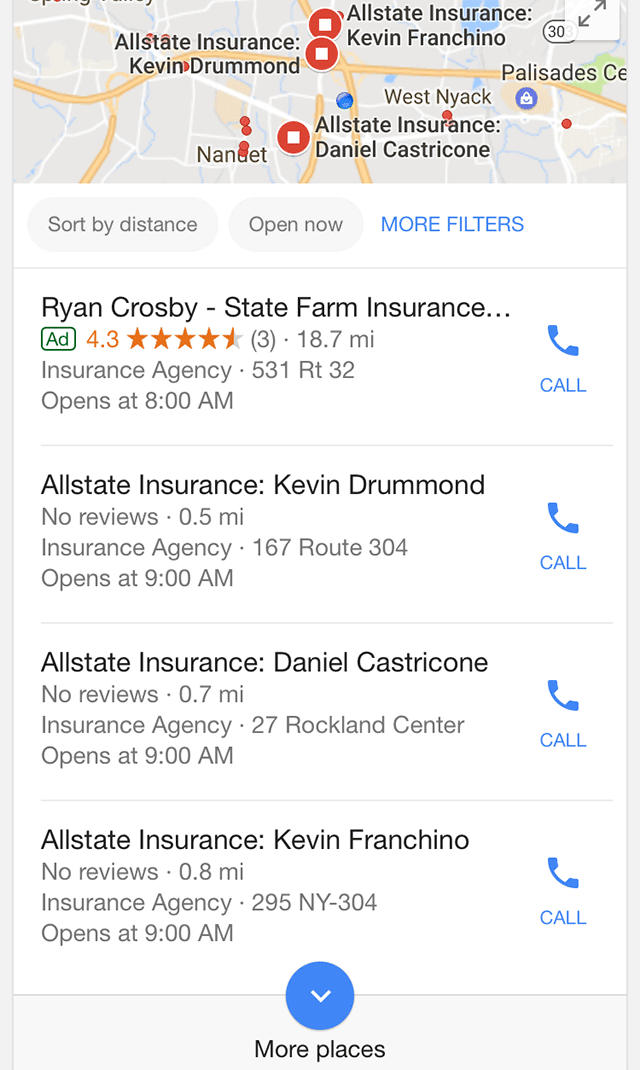Screen dimensions: 640x1070
Task: Select Kevin Franchino map pin
Action: click(325, 23)
